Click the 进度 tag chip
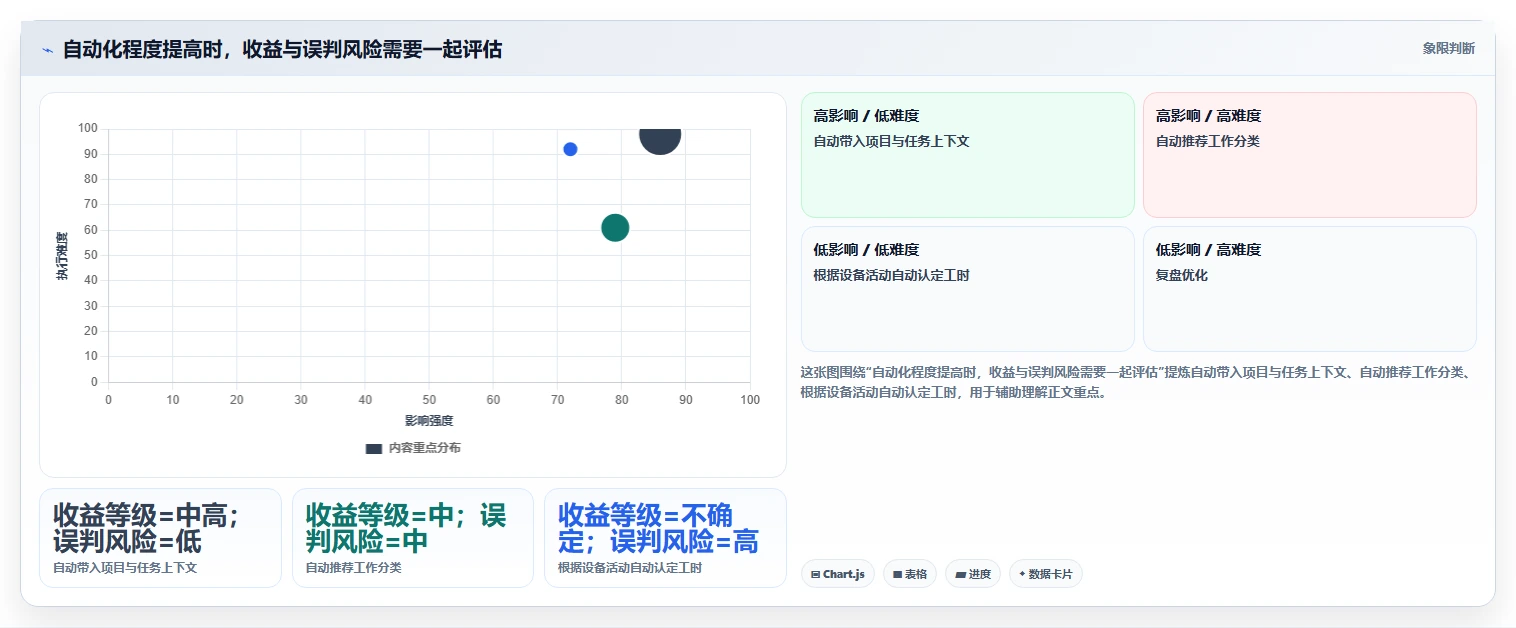Viewport: 1516px width, 628px height. 972,574
